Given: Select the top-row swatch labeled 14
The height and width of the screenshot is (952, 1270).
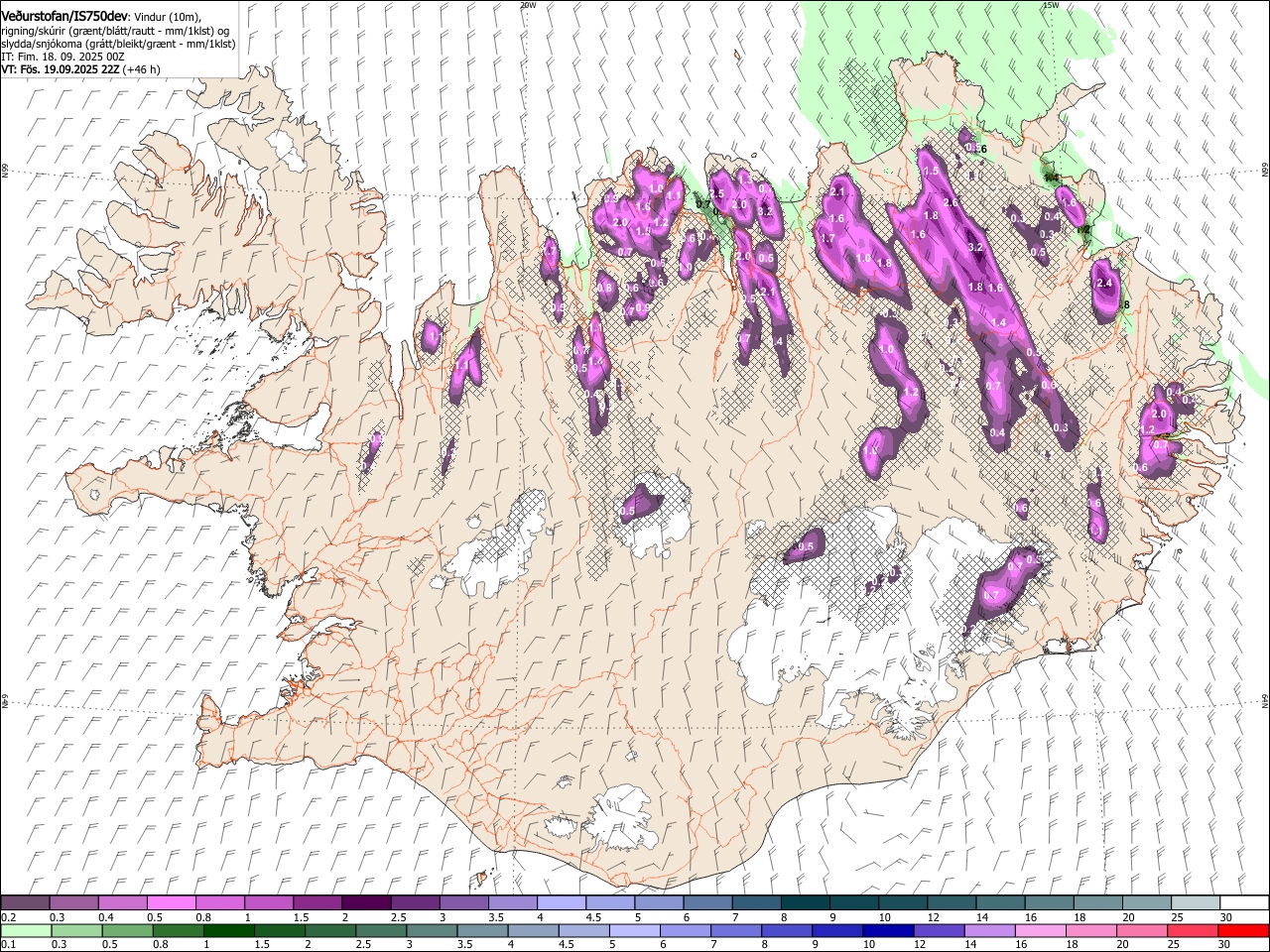Looking at the screenshot, I should point(999,903).
